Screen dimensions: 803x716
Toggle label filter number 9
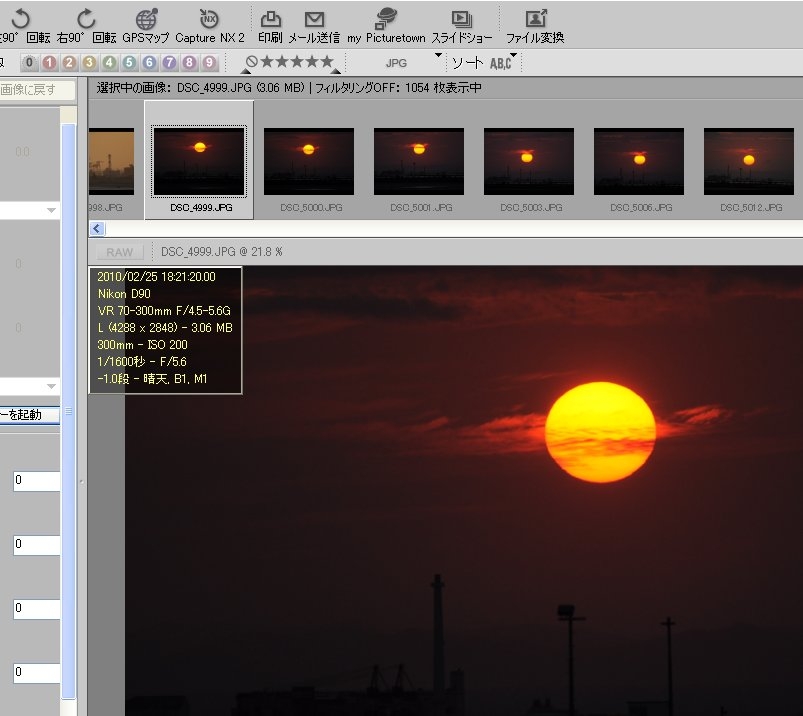tap(209, 63)
